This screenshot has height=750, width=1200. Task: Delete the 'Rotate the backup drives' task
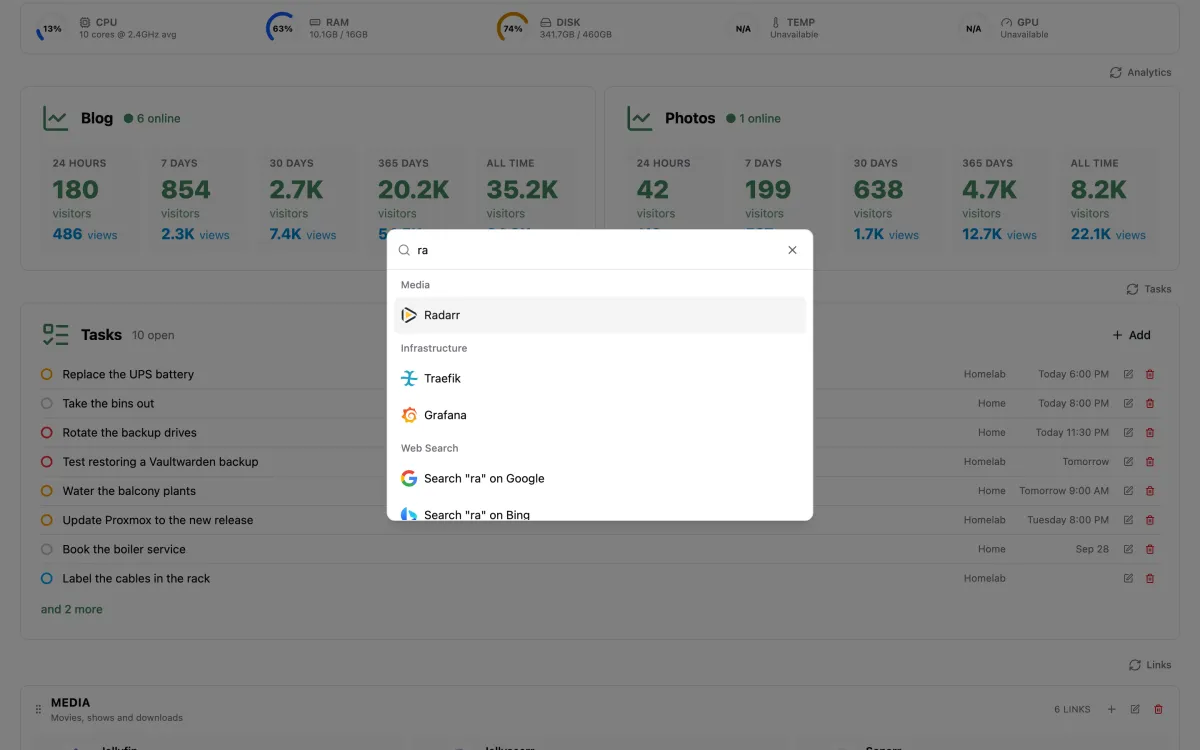point(1150,432)
